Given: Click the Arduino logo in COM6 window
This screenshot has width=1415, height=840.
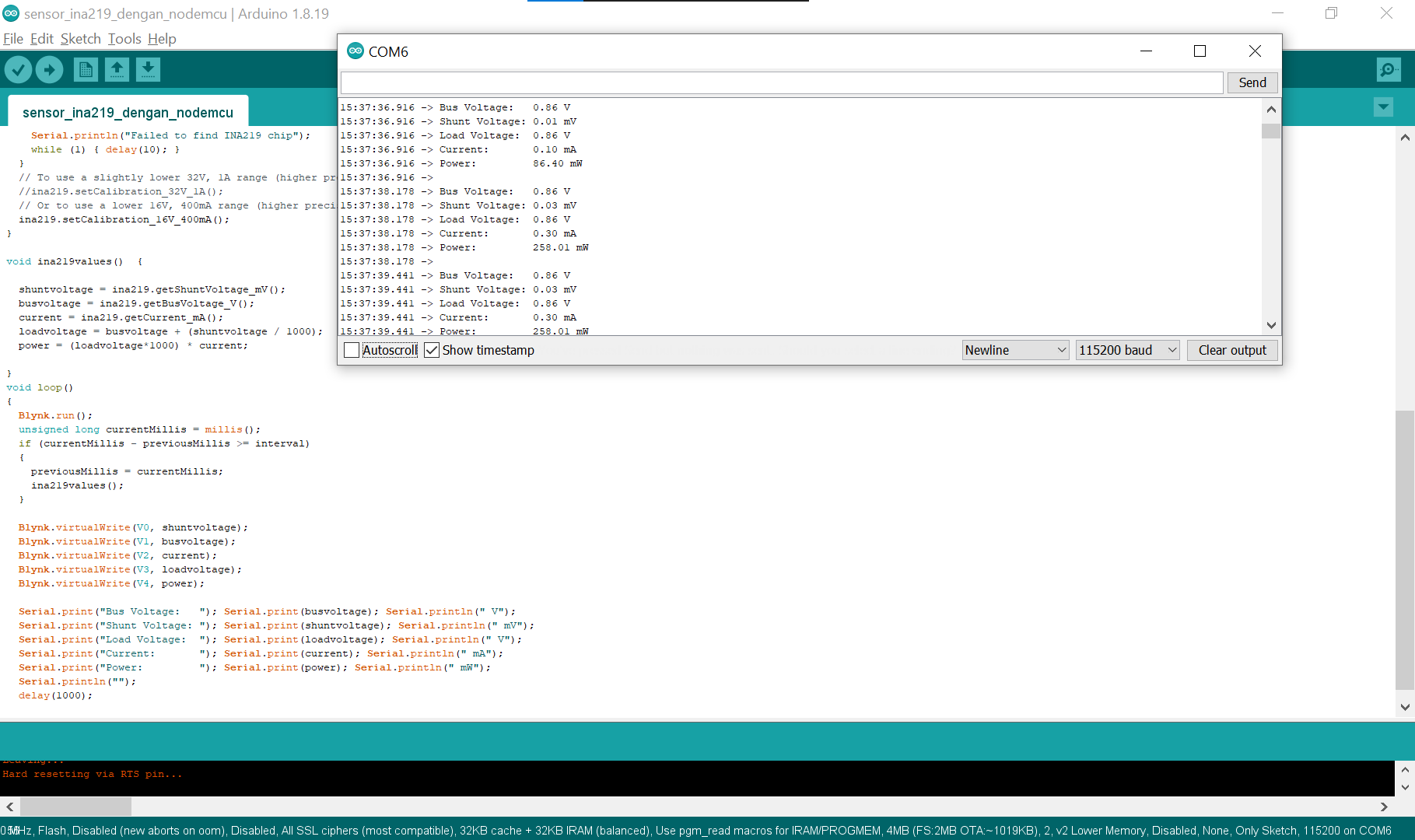Looking at the screenshot, I should [x=356, y=51].
